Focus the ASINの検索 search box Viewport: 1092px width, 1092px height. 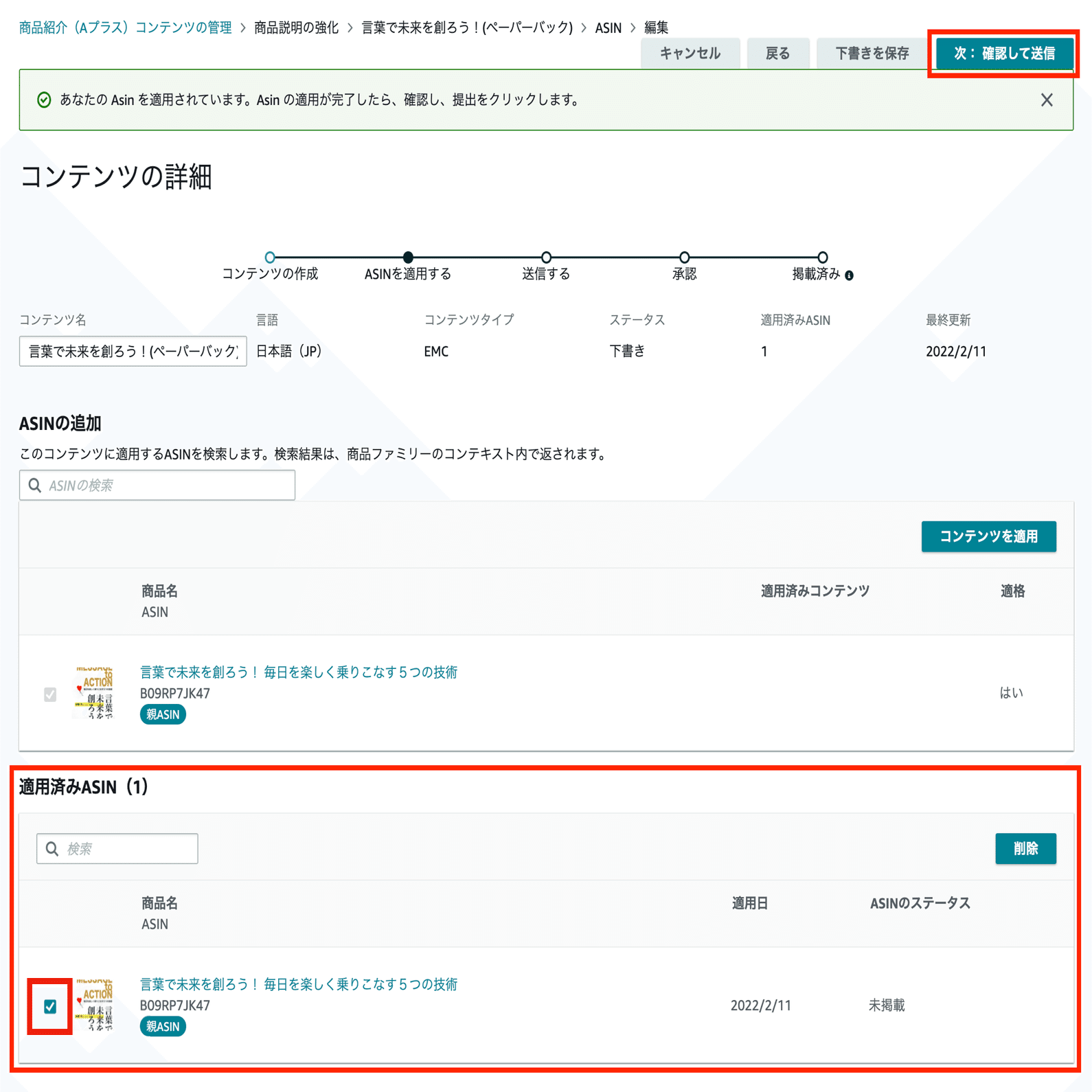157,486
